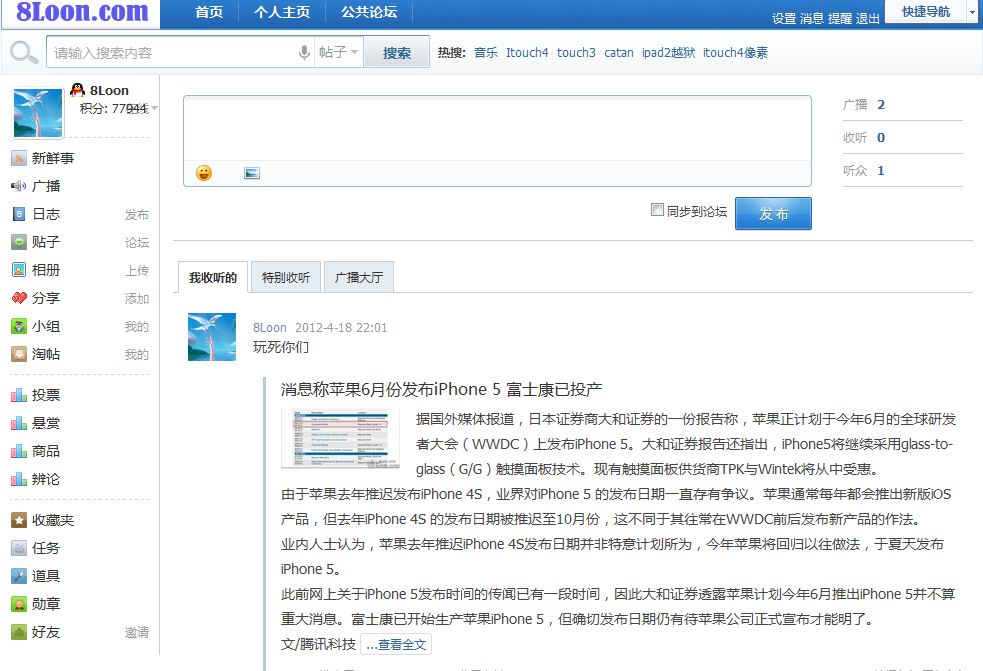This screenshot has width=983, height=671.
Task: Switch to the 广播大厅 tab
Action: coord(359,277)
